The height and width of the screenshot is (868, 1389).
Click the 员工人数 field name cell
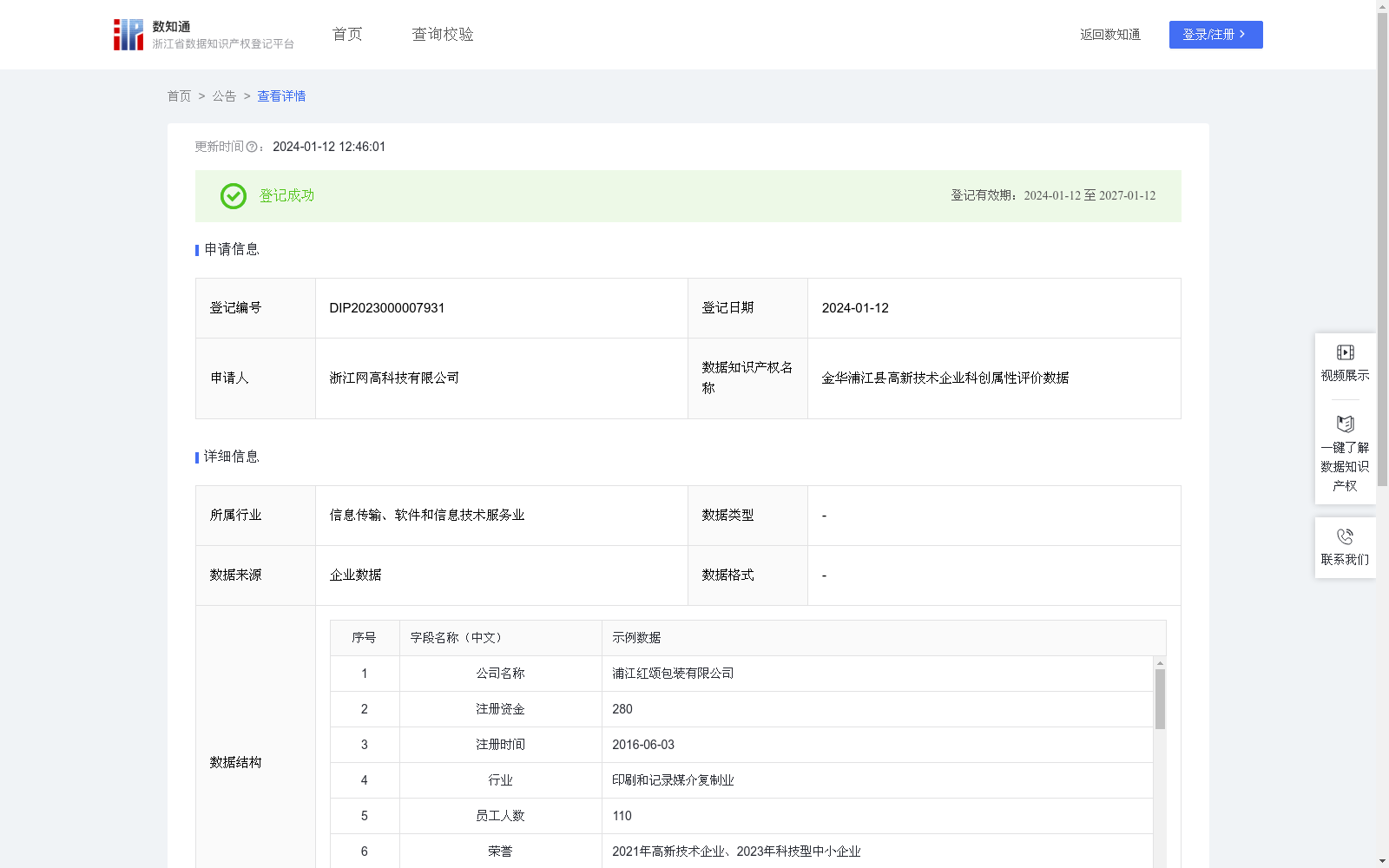coord(500,816)
